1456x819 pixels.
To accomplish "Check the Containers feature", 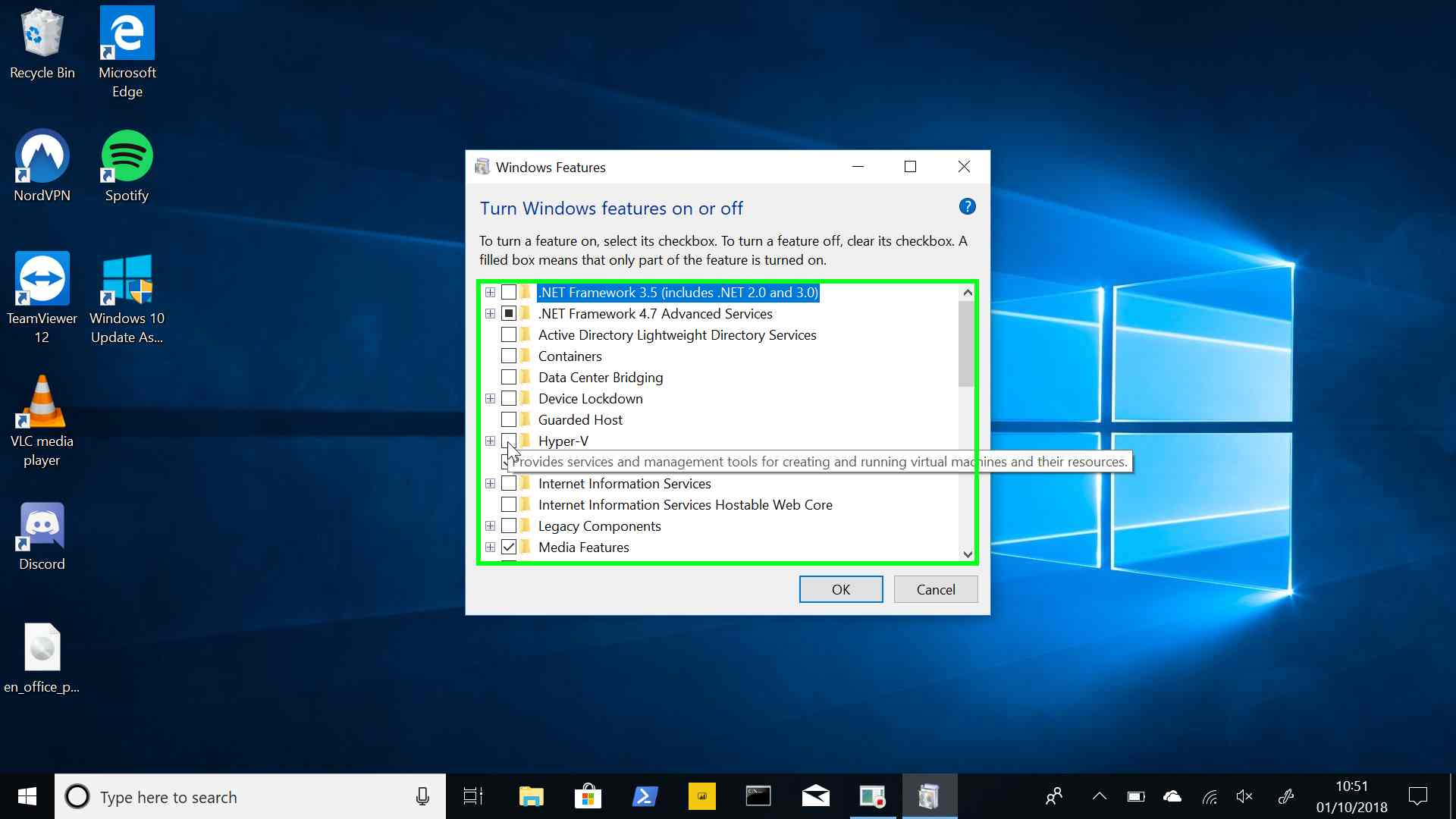I will [508, 356].
